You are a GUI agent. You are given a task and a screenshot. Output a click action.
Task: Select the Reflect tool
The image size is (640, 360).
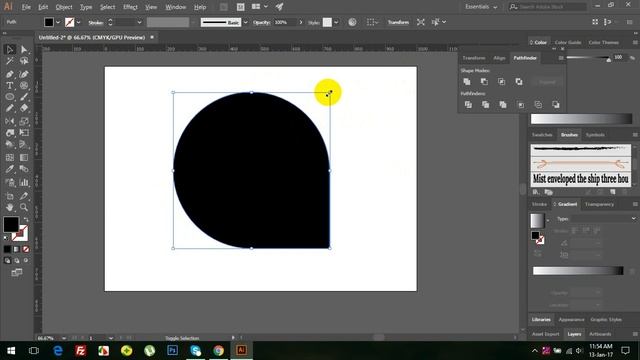tap(10, 121)
